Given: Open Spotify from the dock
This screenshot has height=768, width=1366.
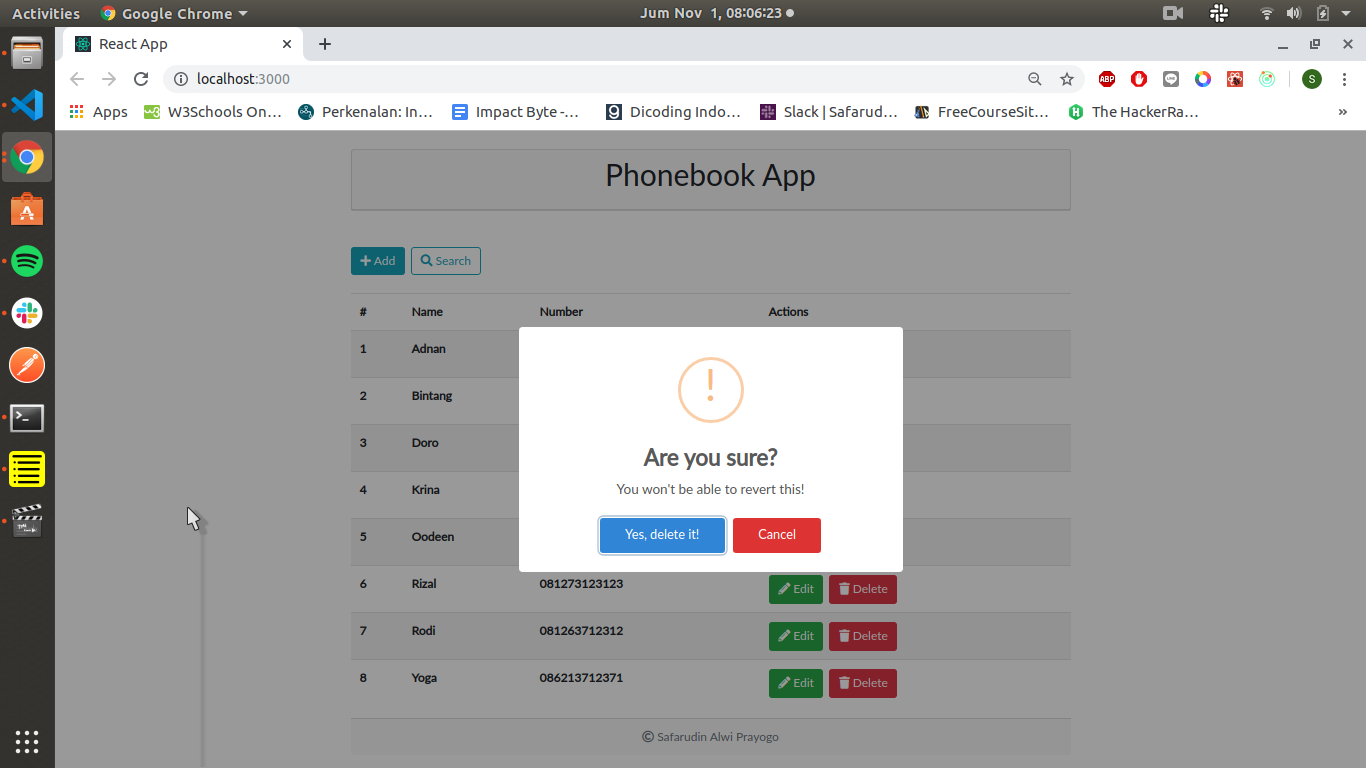Looking at the screenshot, I should click(x=27, y=261).
